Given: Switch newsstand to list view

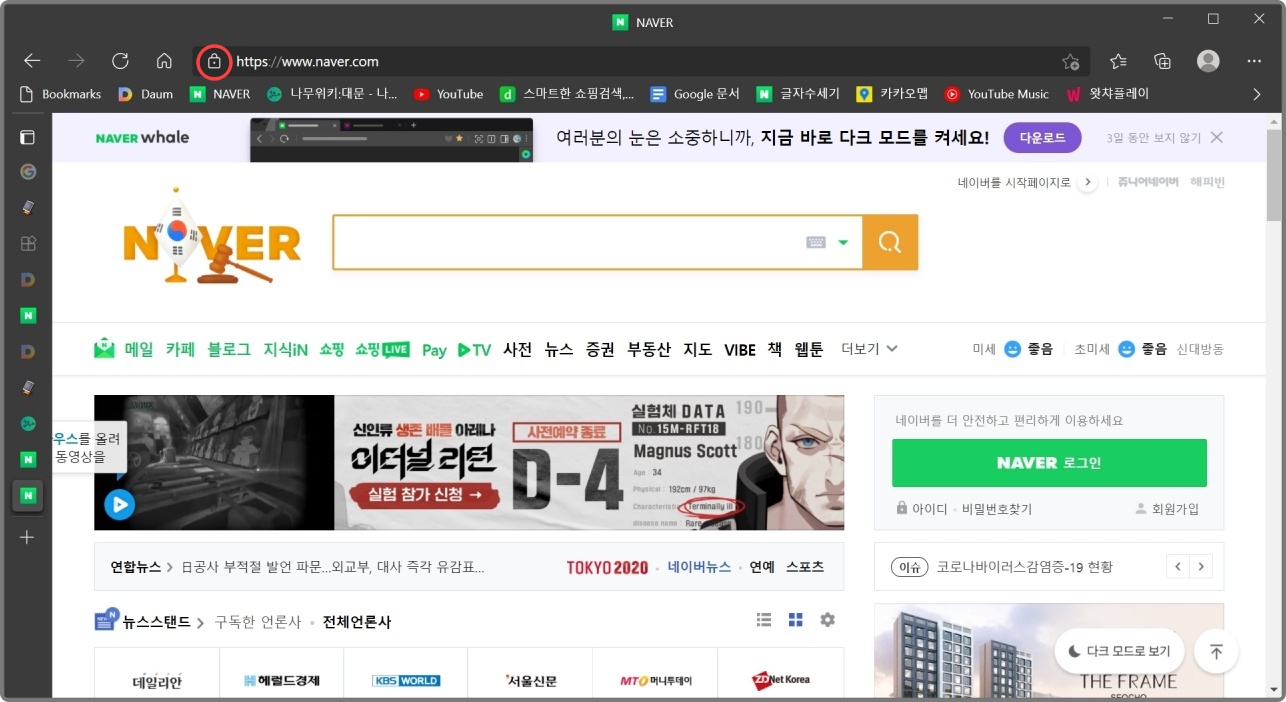Looking at the screenshot, I should tap(764, 620).
